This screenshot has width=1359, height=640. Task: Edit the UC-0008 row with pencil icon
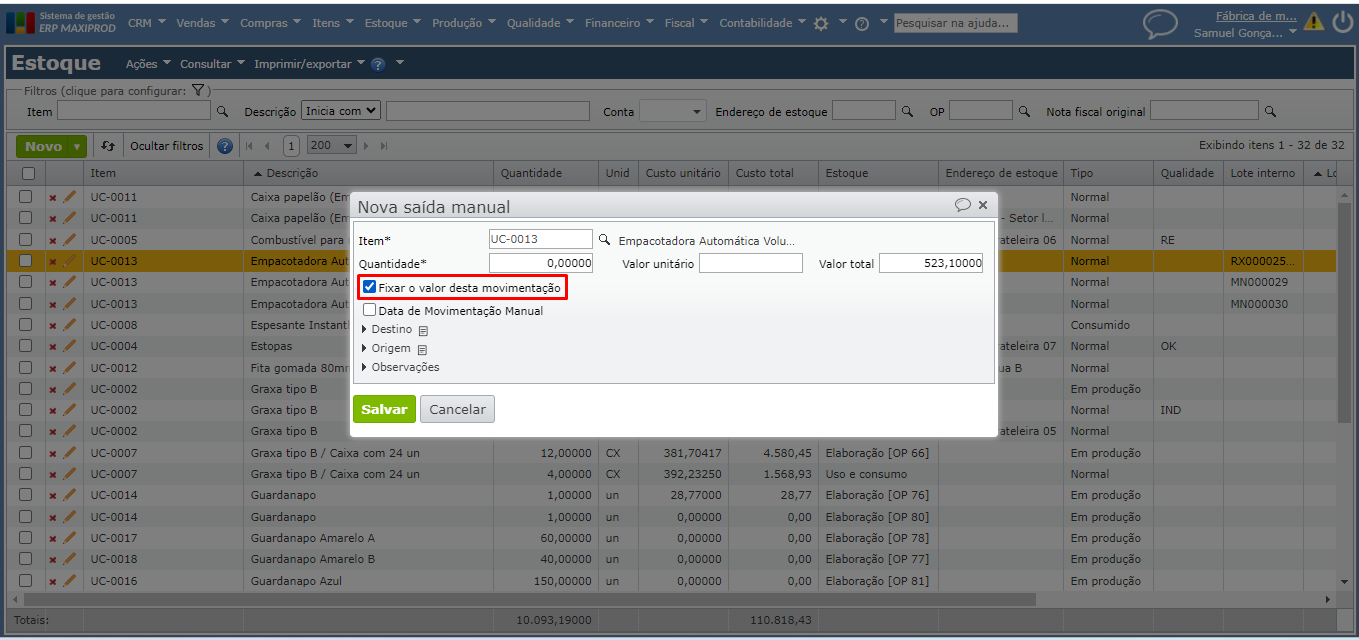69,325
